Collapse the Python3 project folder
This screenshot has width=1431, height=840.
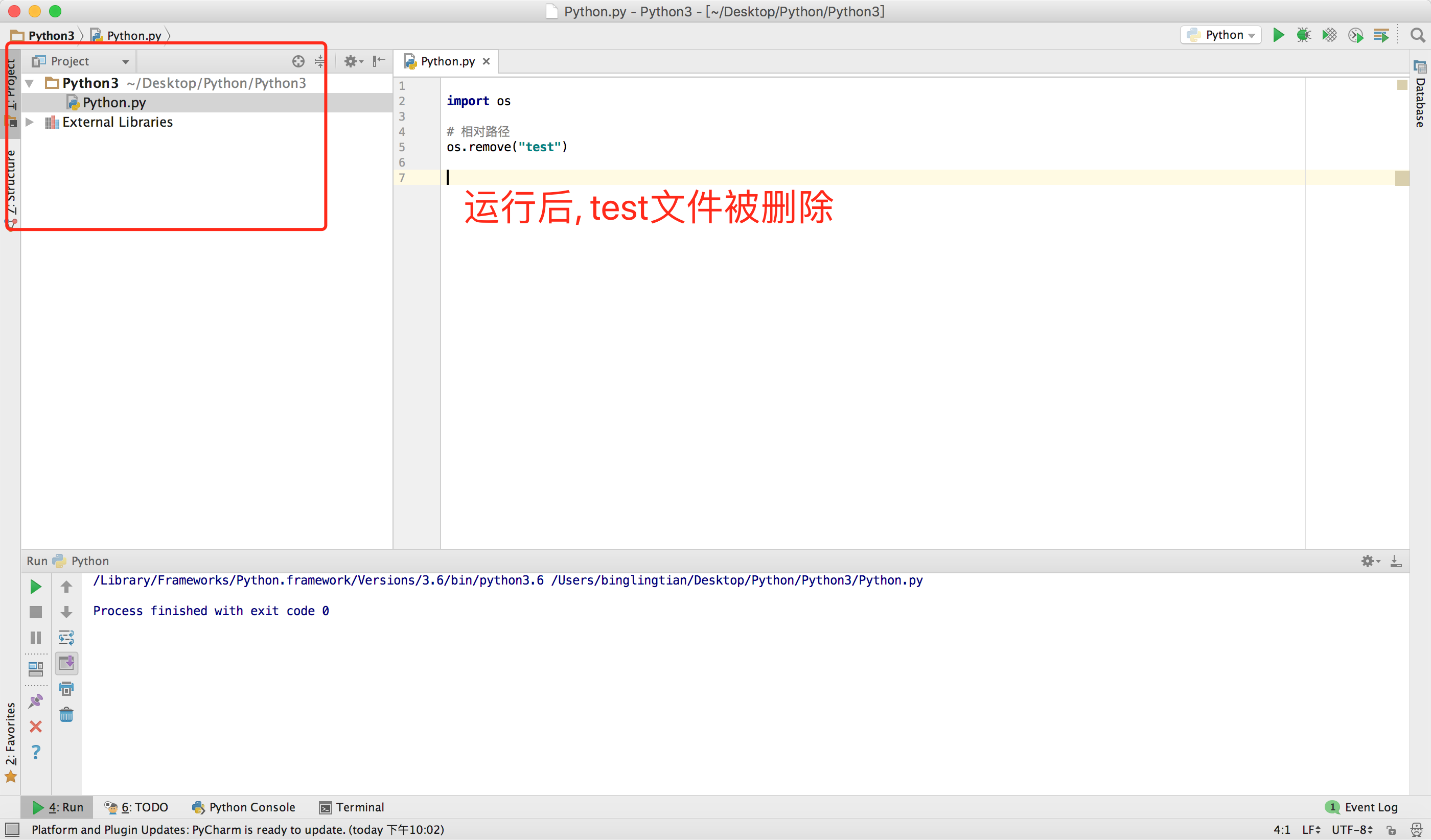click(30, 83)
